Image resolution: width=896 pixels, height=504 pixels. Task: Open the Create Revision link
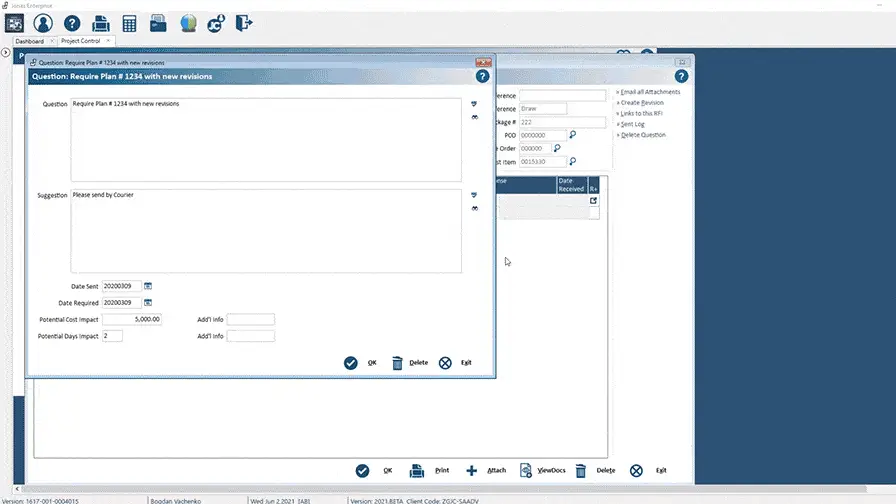641,103
